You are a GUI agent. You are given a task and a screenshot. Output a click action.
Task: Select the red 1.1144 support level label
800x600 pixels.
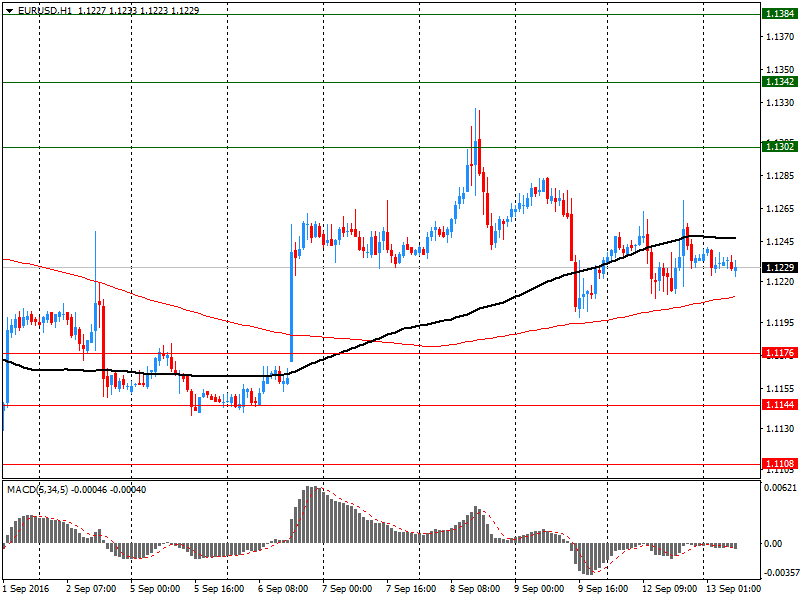click(x=780, y=405)
